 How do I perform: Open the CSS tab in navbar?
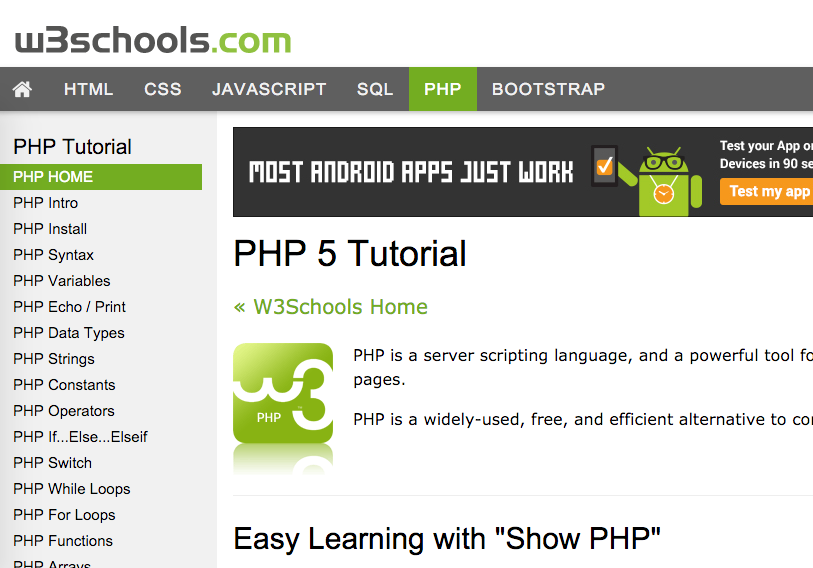[163, 89]
